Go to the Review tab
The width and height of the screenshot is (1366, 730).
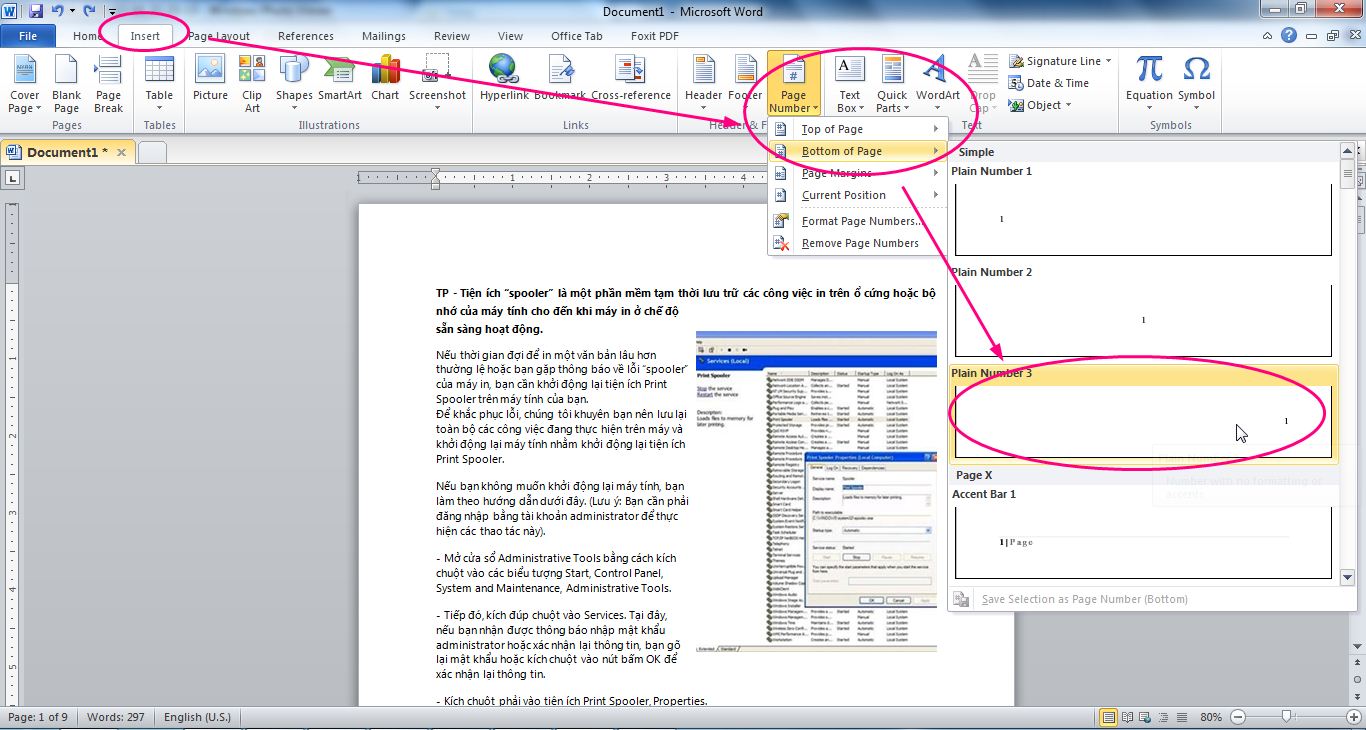point(452,36)
